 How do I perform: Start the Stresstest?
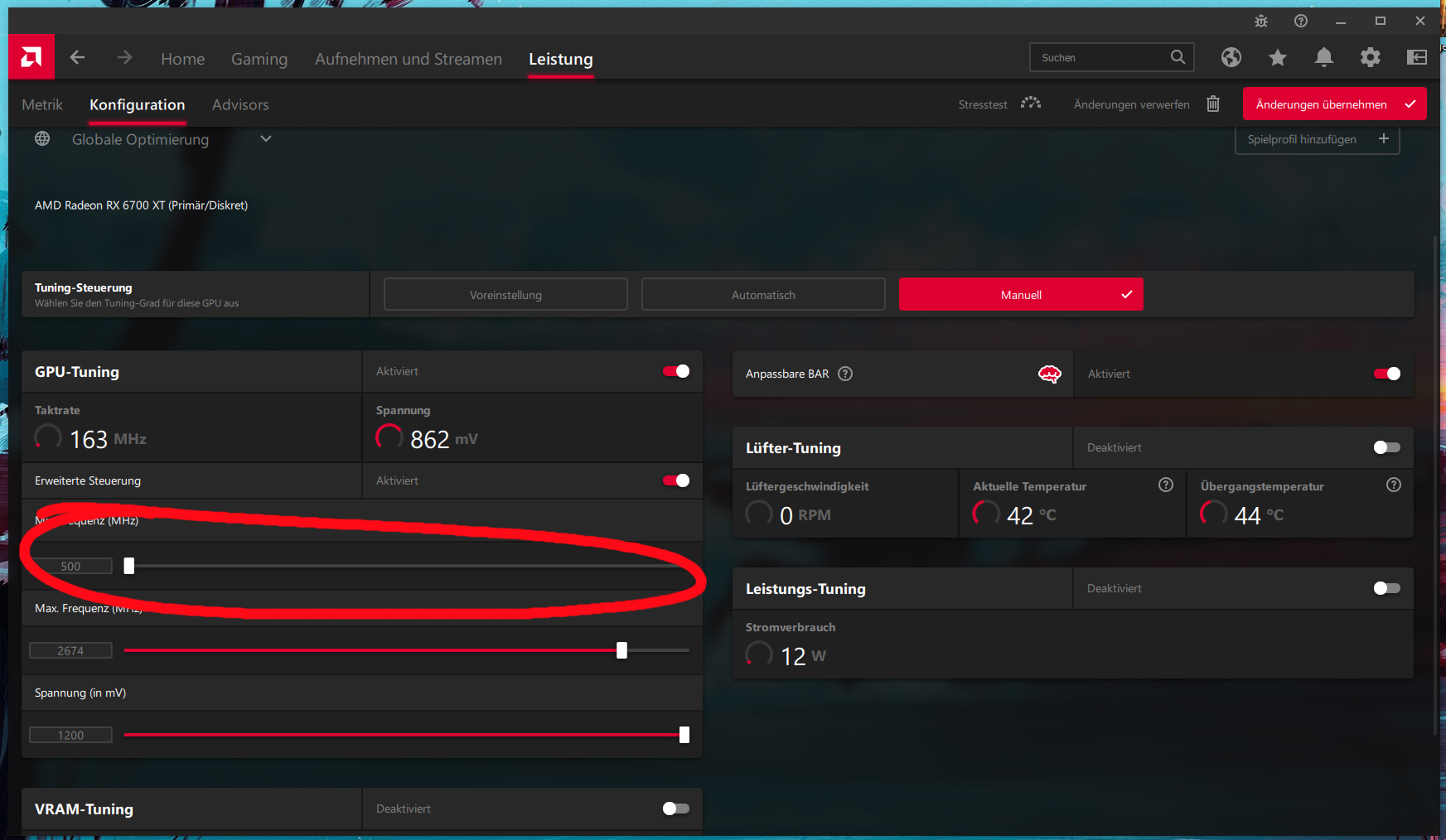tap(983, 104)
